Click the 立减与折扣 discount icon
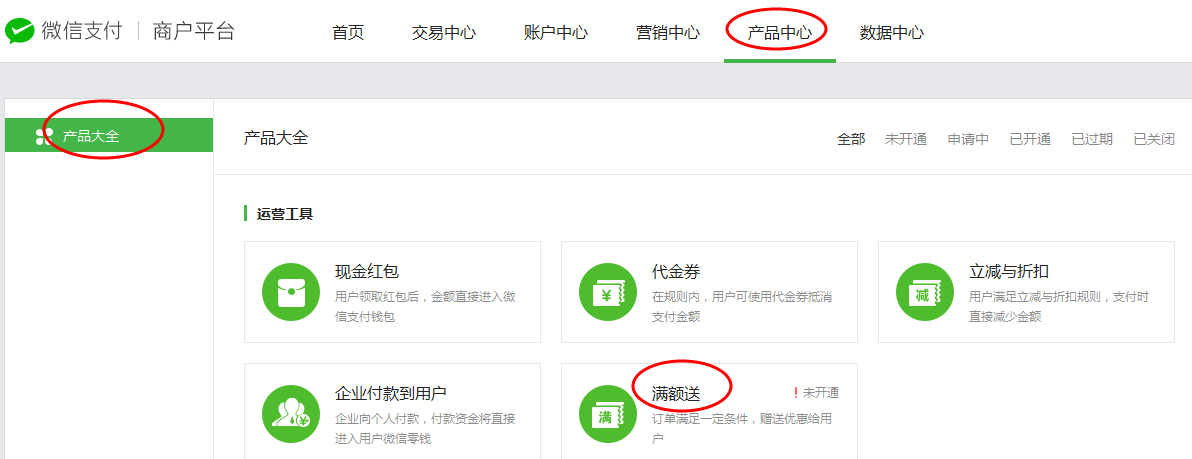Image resolution: width=1192 pixels, height=459 pixels. point(925,292)
